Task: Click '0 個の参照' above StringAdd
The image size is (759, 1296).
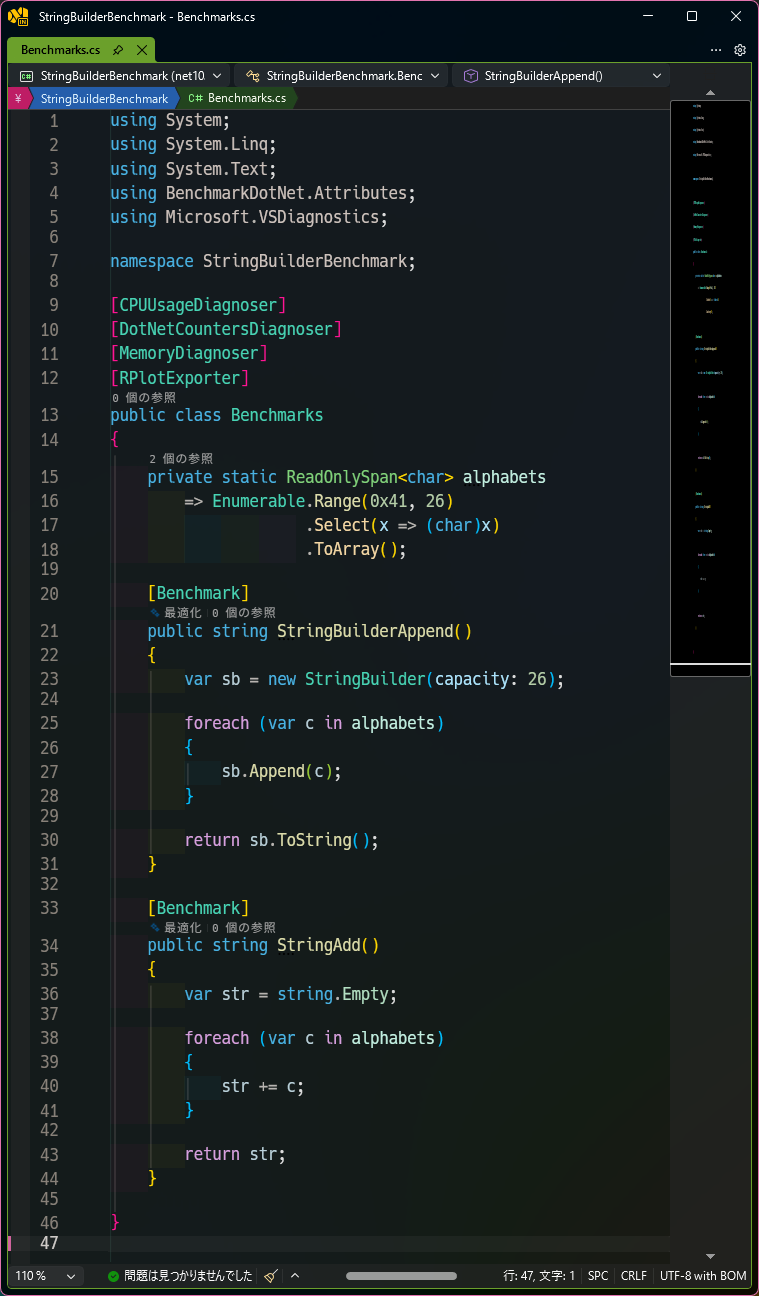Action: coord(243,927)
